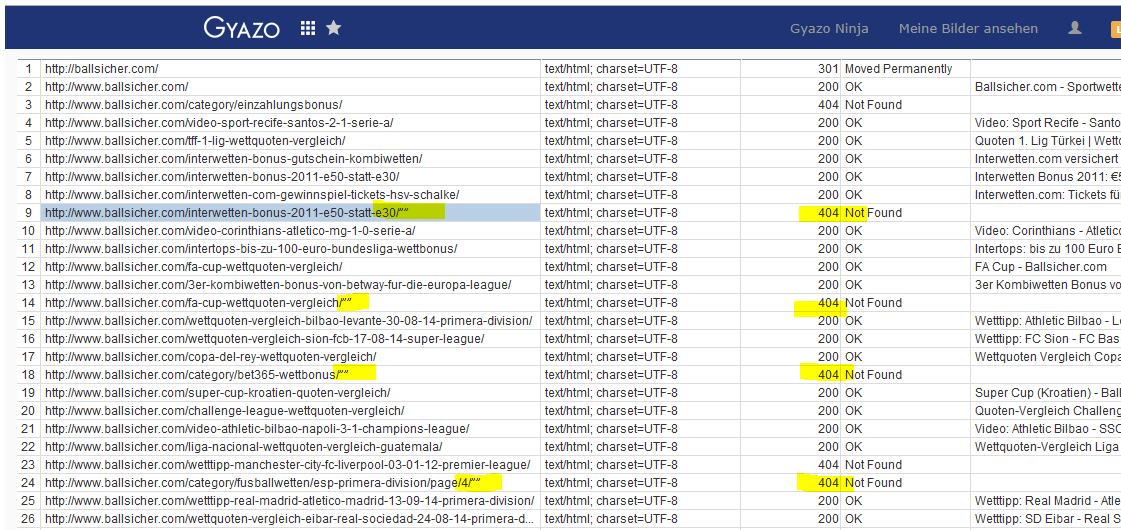
Task: Open the grid apps menu icon
Action: [307, 28]
